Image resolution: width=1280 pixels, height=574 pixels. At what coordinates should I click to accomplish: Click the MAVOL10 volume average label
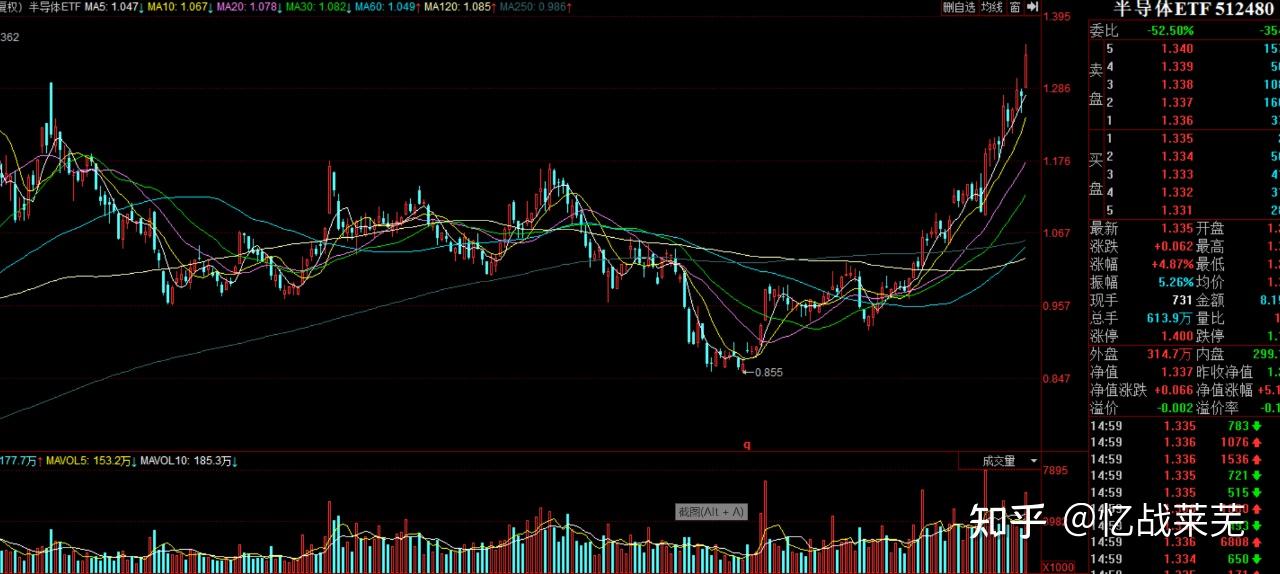[186, 461]
